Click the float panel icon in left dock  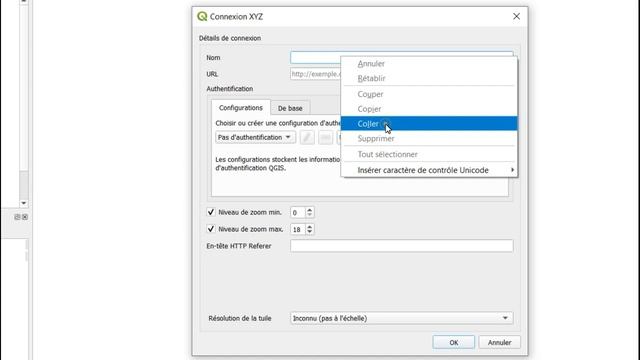[x=17, y=217]
